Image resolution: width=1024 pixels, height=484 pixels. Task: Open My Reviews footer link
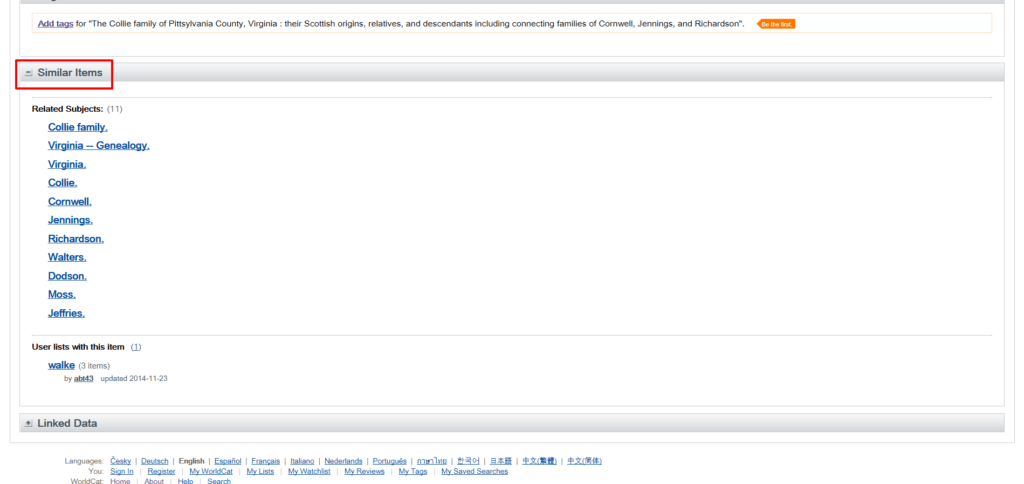364,472
